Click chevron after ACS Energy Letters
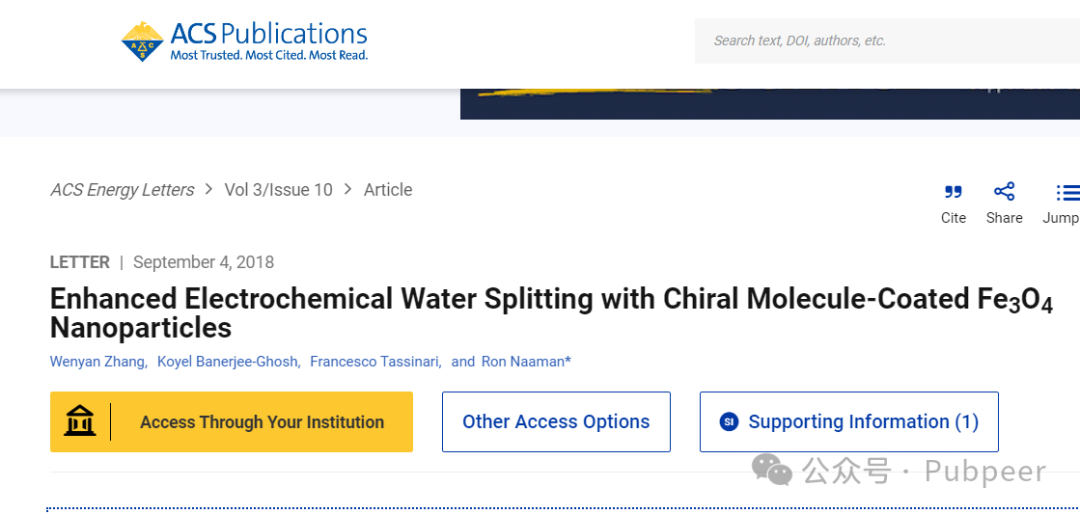This screenshot has height=514, width=1080. coord(209,189)
